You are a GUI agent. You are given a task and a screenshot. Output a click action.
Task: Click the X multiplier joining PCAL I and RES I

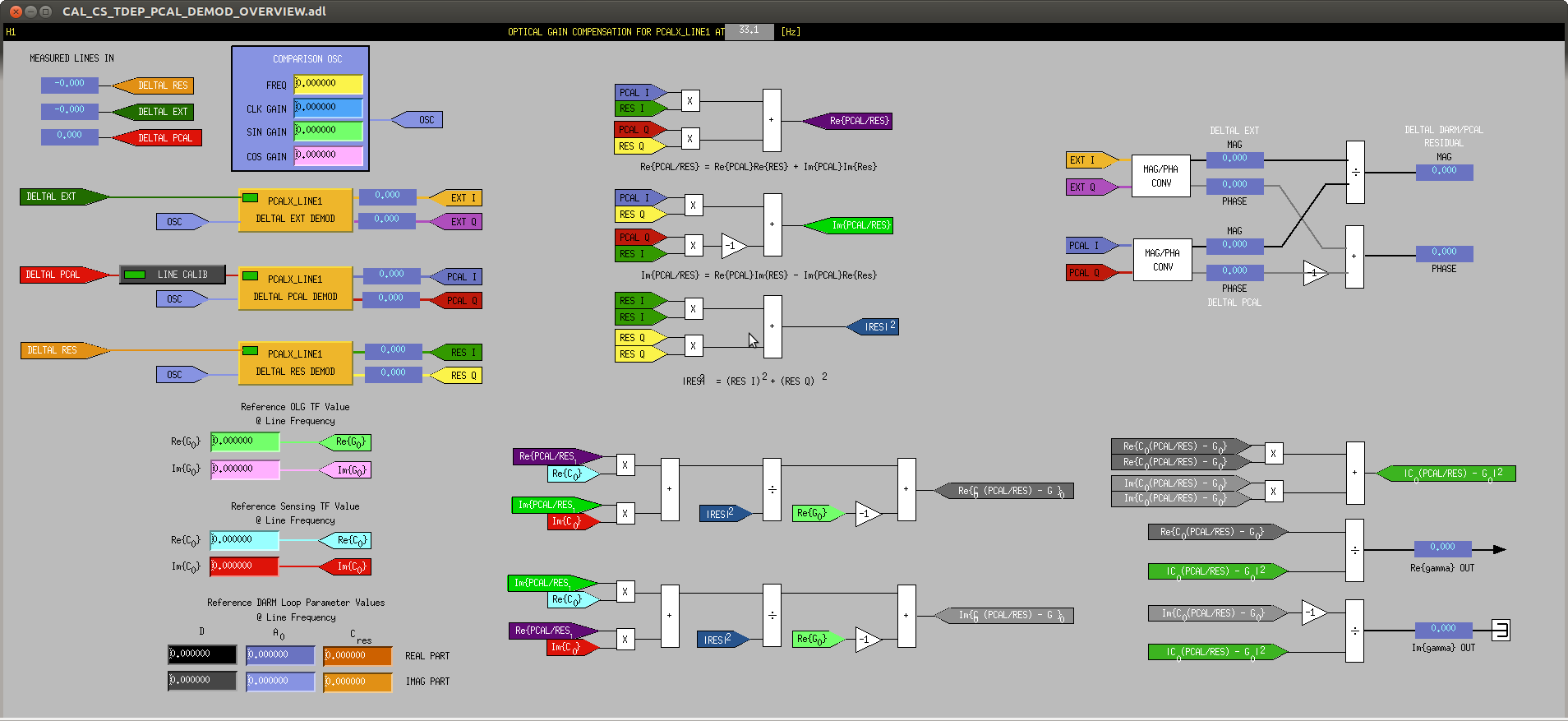point(690,101)
